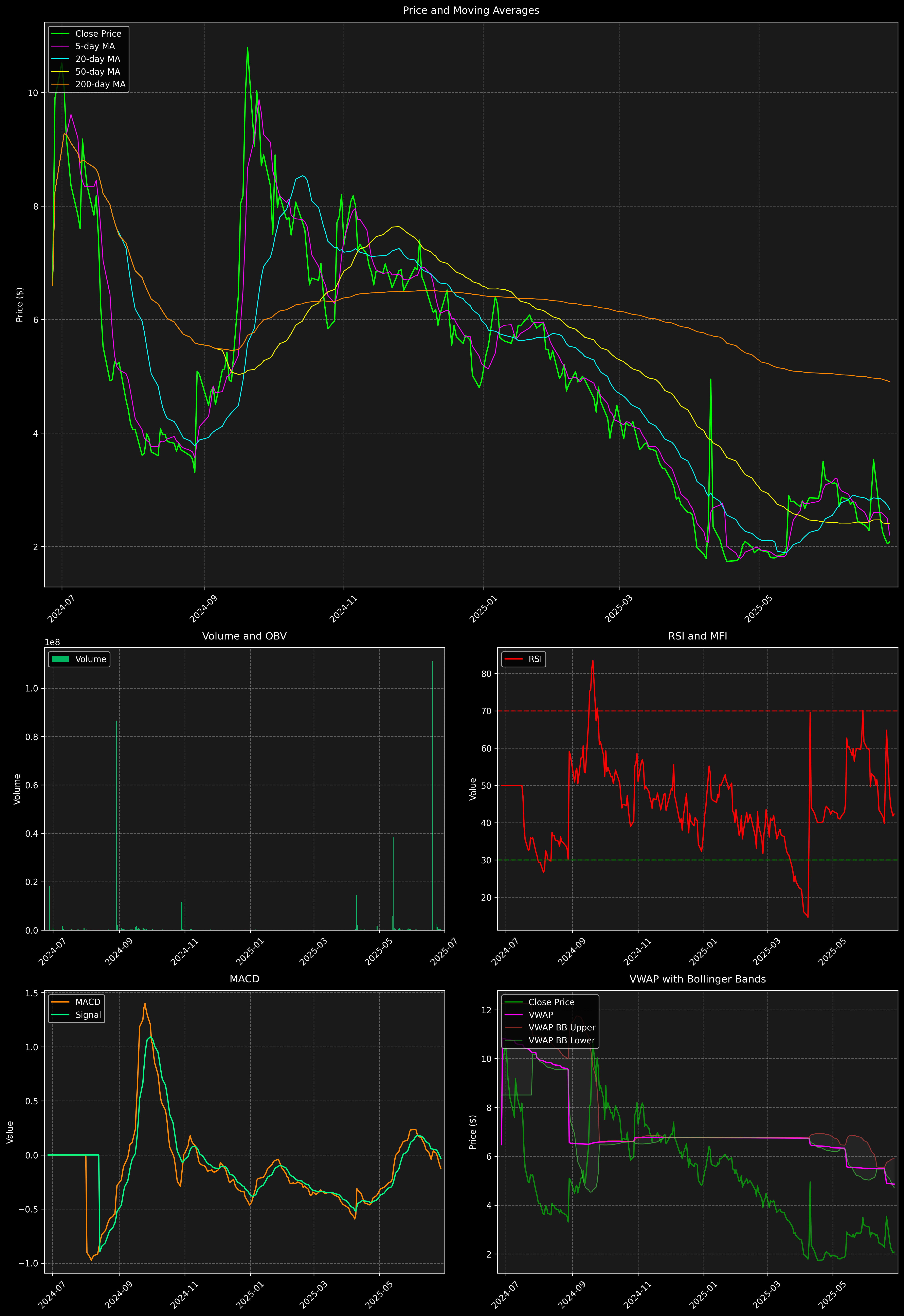
Task: Click the 'Price and Moving Averages' chart title
Action: [x=471, y=10]
